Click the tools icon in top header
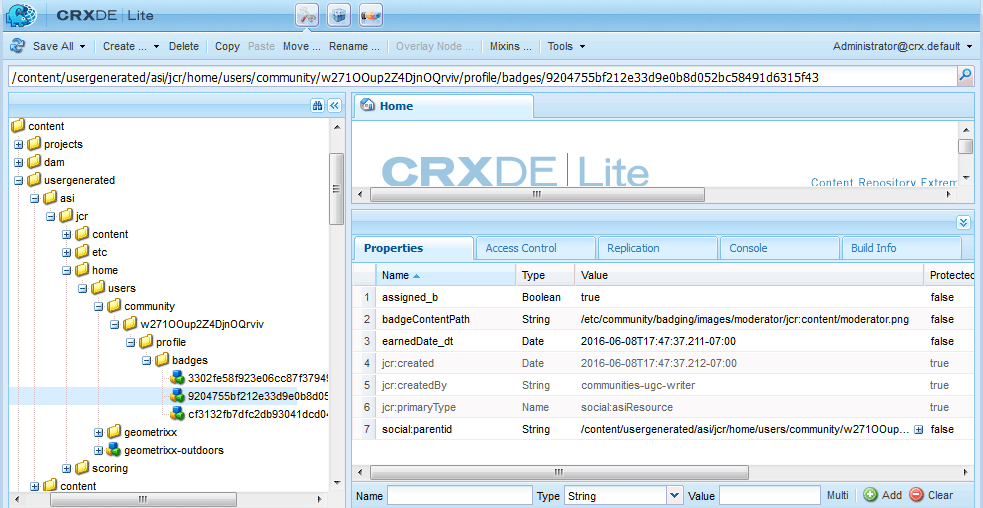 point(307,15)
